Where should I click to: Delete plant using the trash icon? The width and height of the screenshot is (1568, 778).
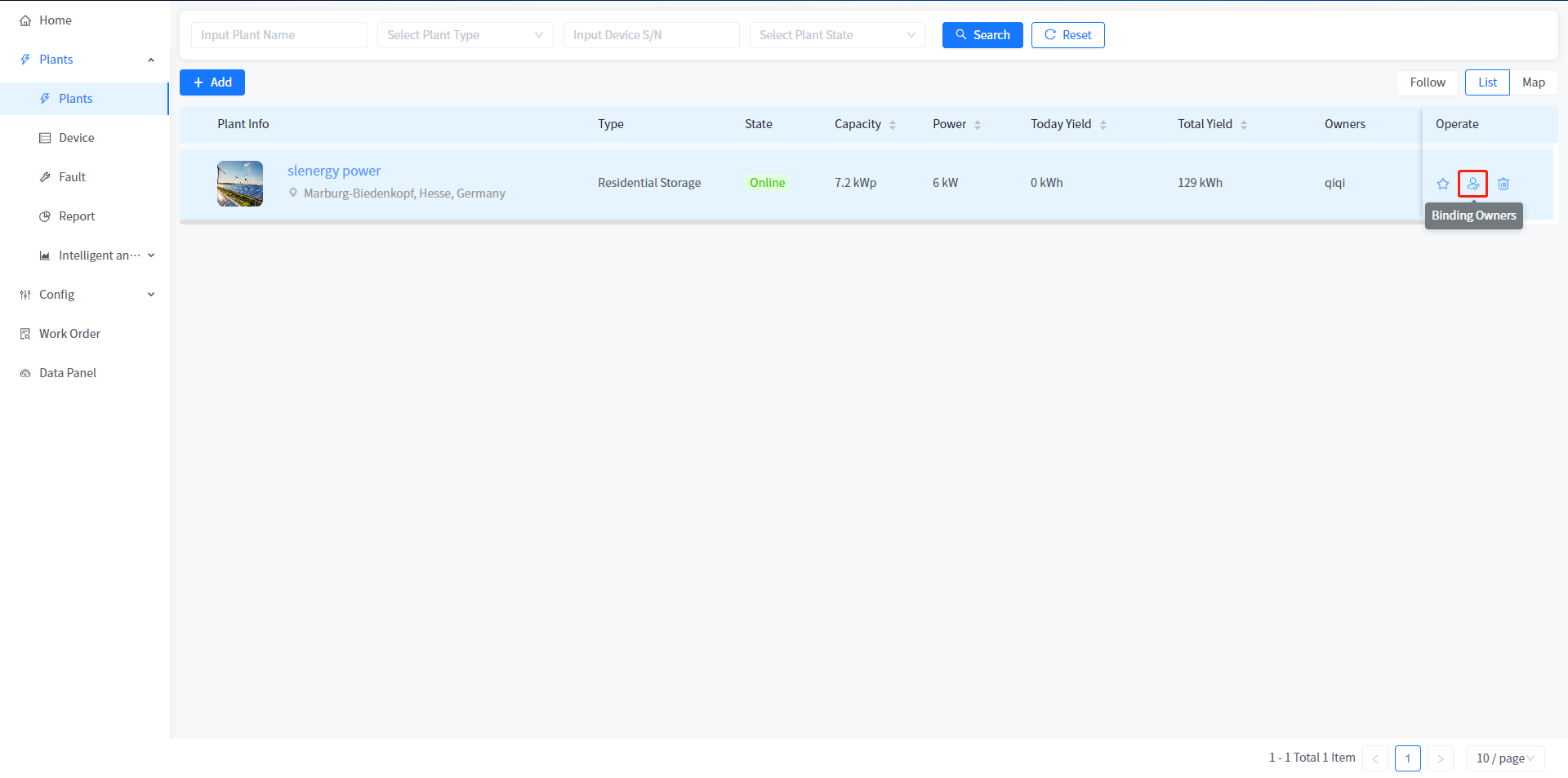point(1503,184)
